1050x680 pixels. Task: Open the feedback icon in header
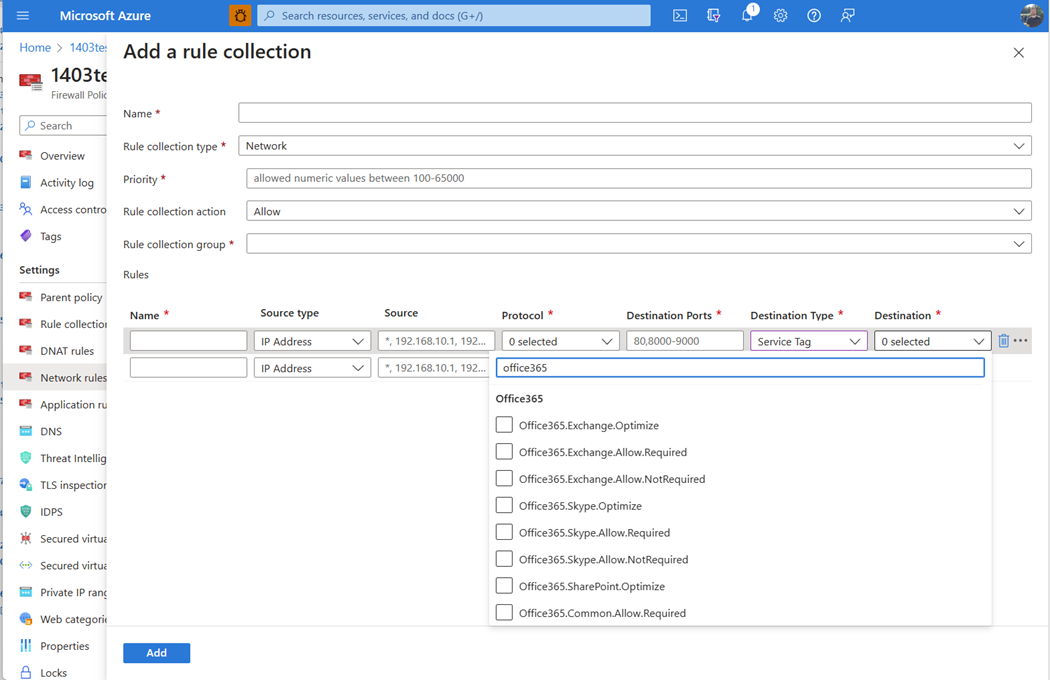848,16
